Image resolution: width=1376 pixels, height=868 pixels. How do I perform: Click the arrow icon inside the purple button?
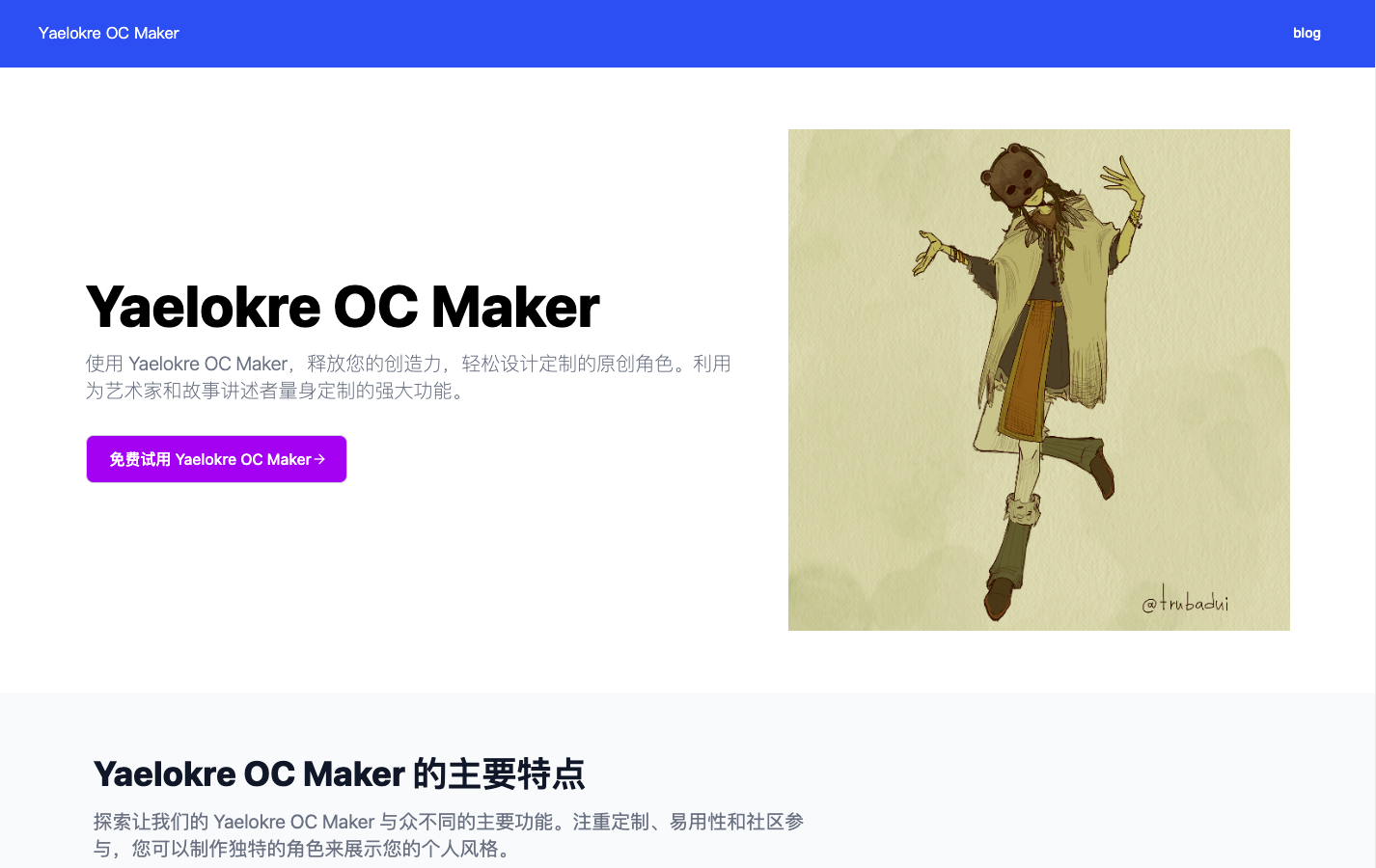pos(319,459)
